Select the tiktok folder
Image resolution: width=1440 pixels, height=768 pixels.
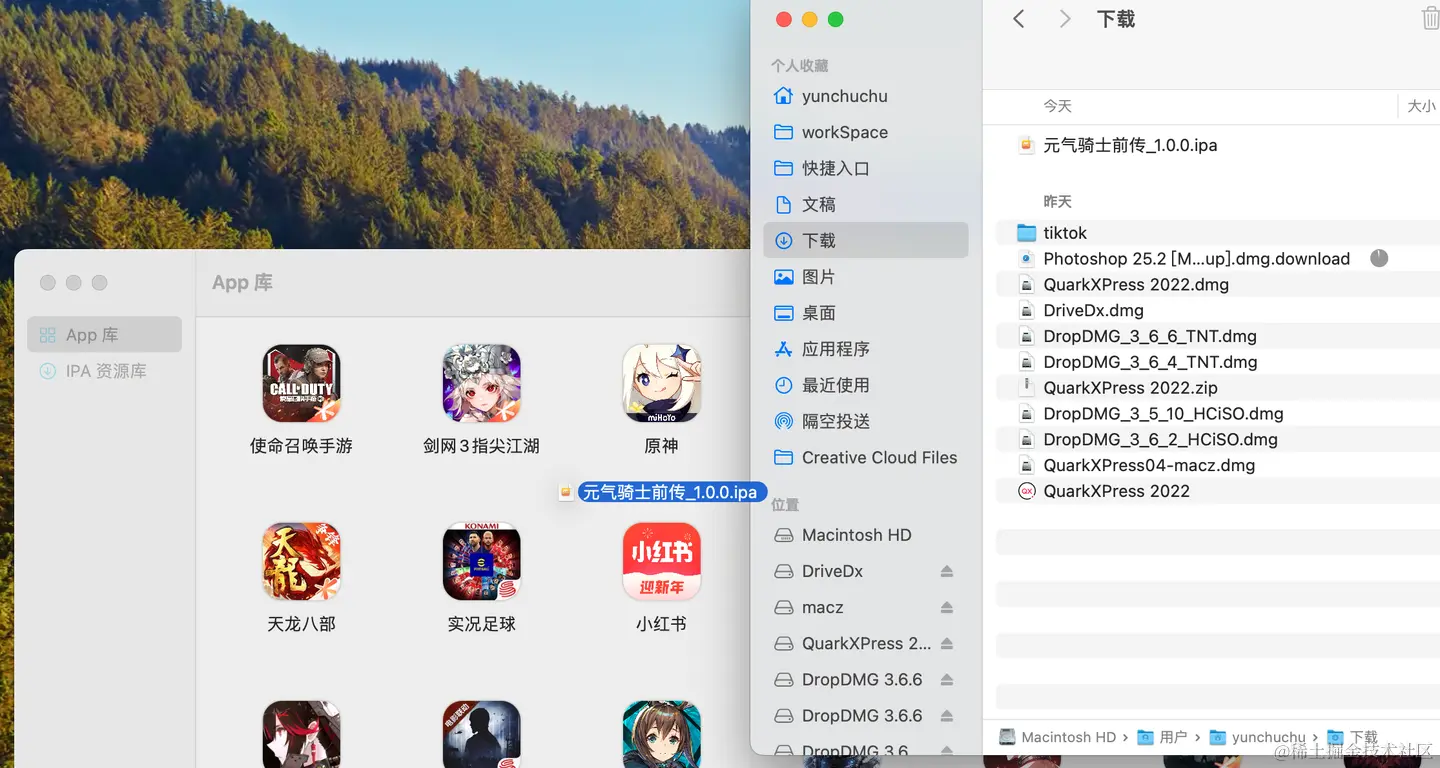click(1218, 232)
